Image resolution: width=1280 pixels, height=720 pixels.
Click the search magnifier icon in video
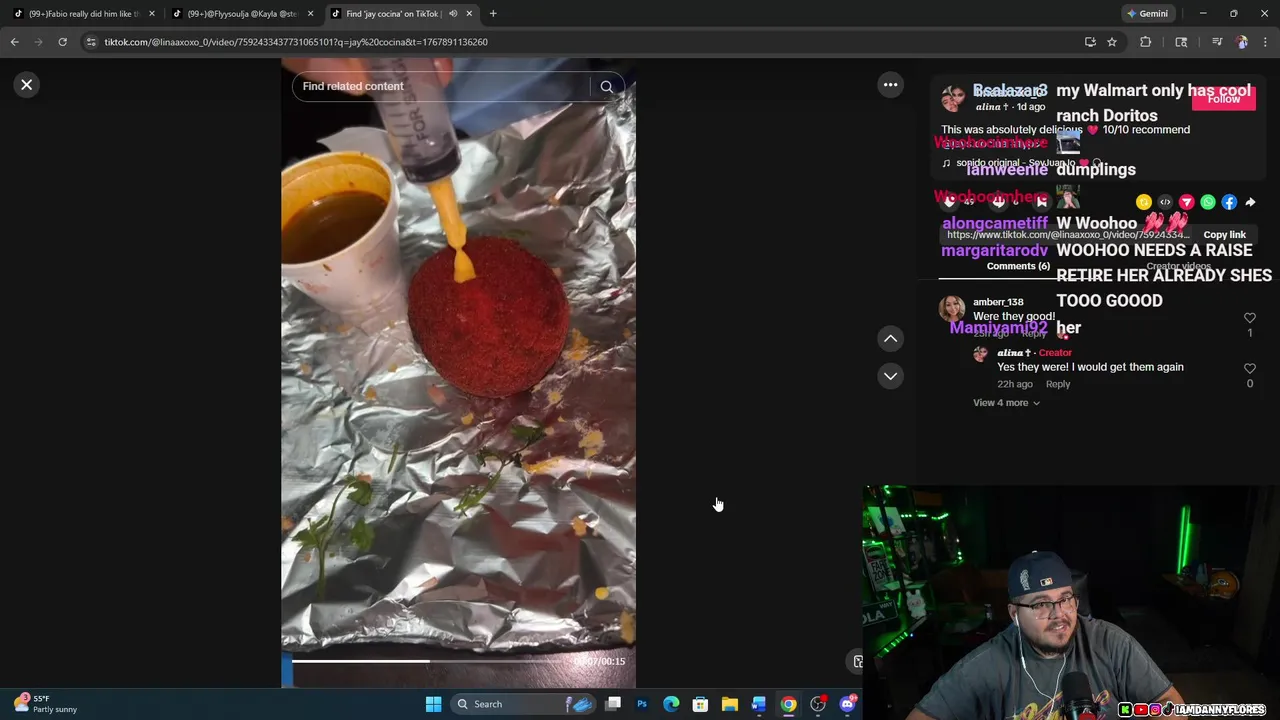click(606, 87)
